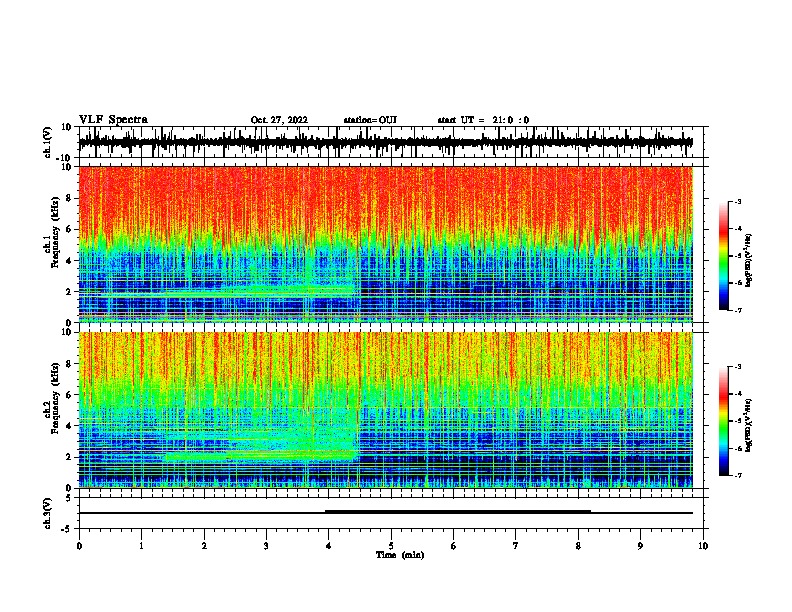
Task: Click the "VLF Spectra" plot title
Action: click(x=113, y=120)
